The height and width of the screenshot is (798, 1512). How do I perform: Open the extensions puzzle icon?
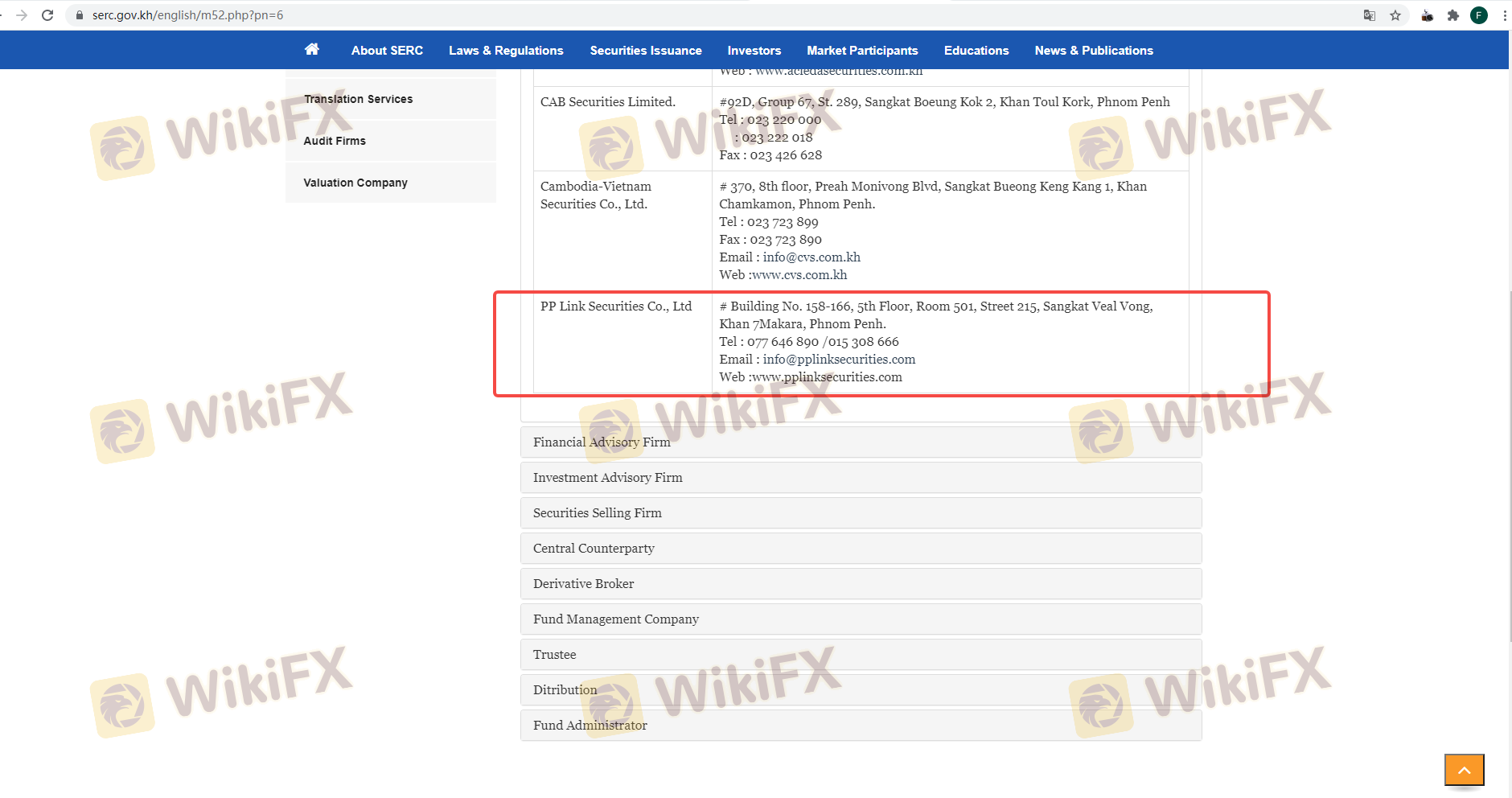pyautogui.click(x=1453, y=15)
